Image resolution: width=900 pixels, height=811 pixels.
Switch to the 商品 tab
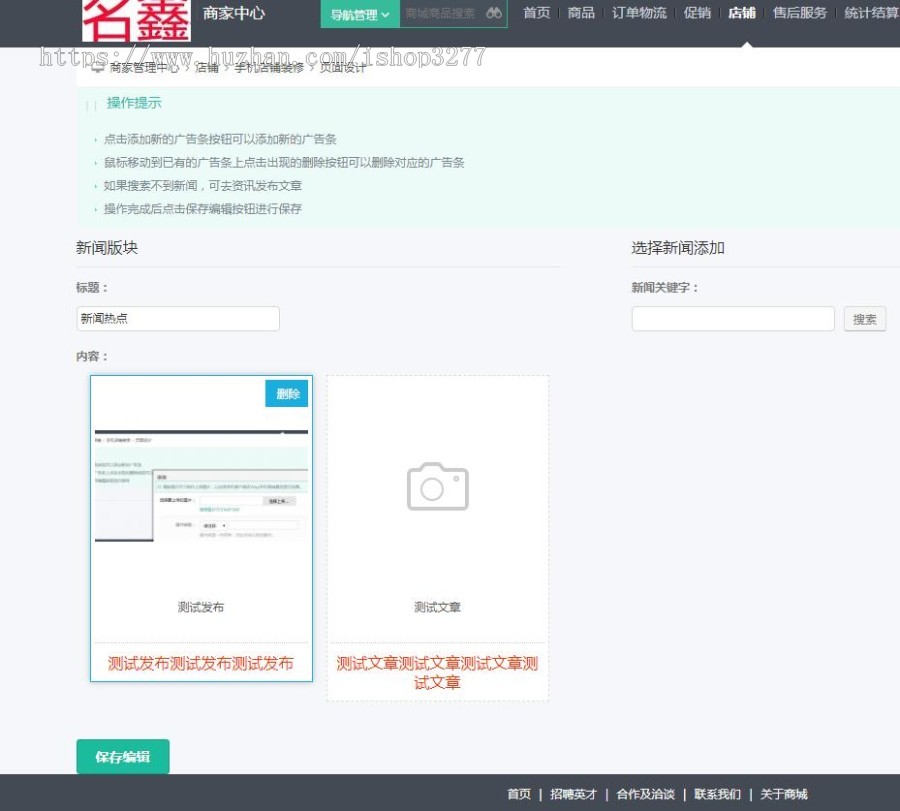pos(581,14)
